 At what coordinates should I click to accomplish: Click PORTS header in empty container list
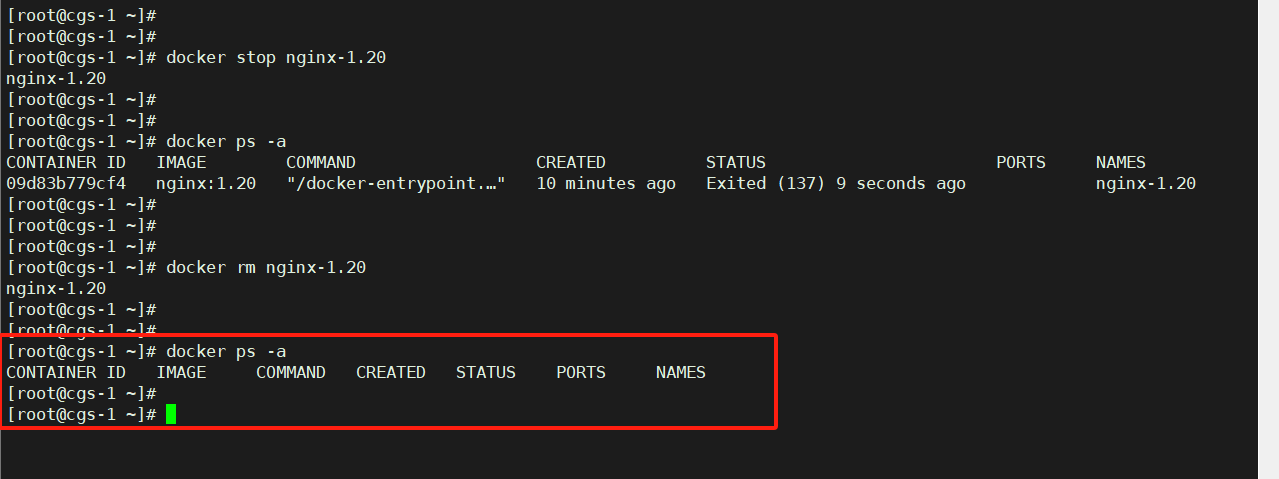click(x=581, y=372)
